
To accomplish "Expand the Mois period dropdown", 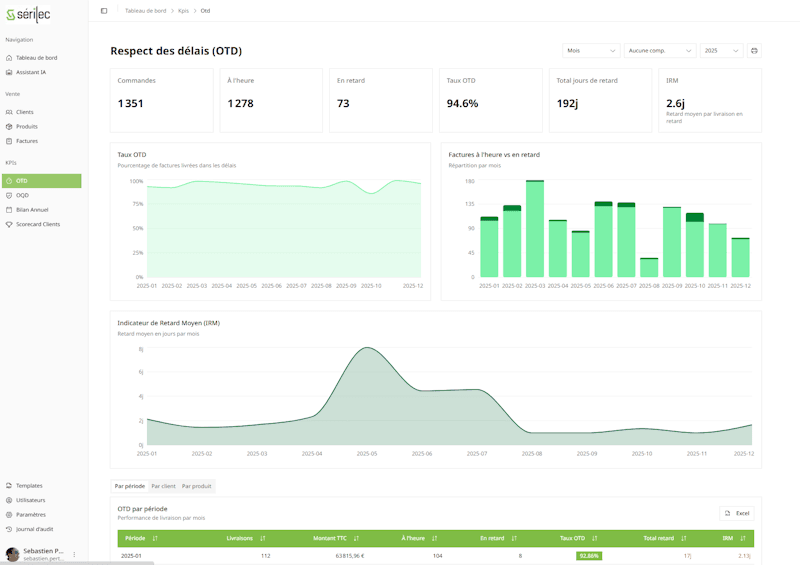I will pyautogui.click(x=591, y=50).
